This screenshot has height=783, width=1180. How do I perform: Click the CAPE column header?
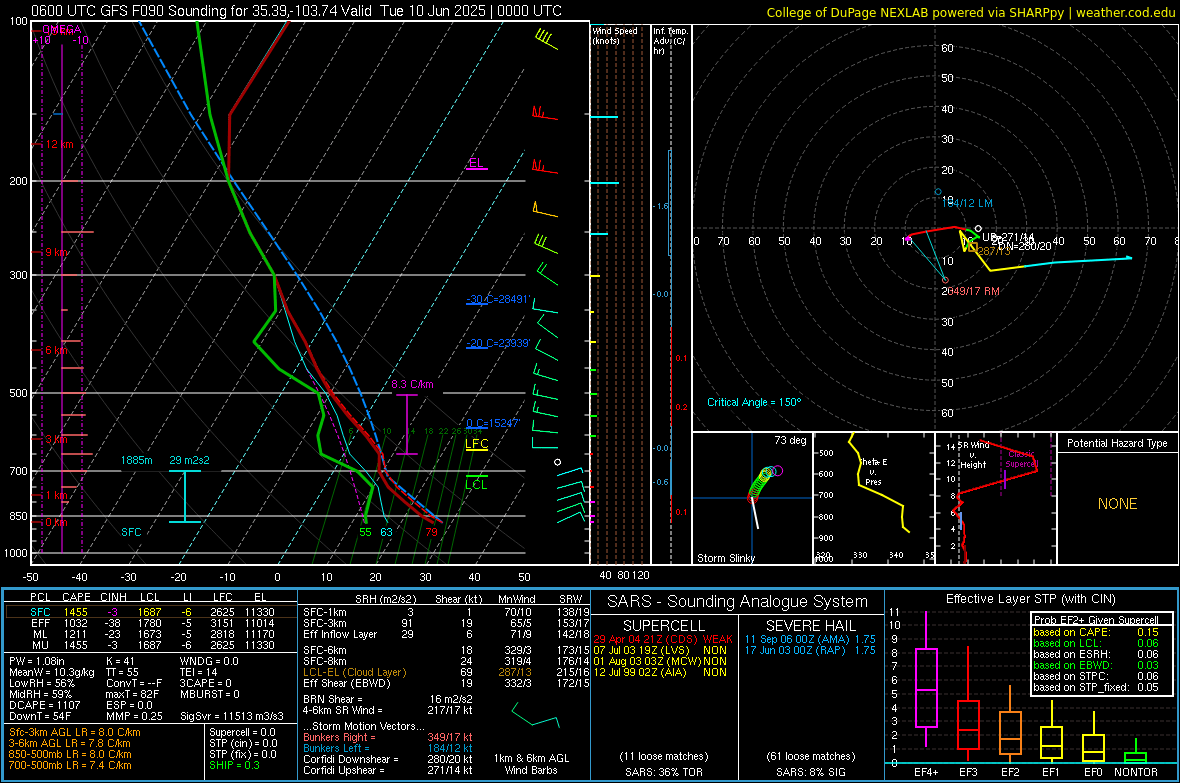(76, 597)
